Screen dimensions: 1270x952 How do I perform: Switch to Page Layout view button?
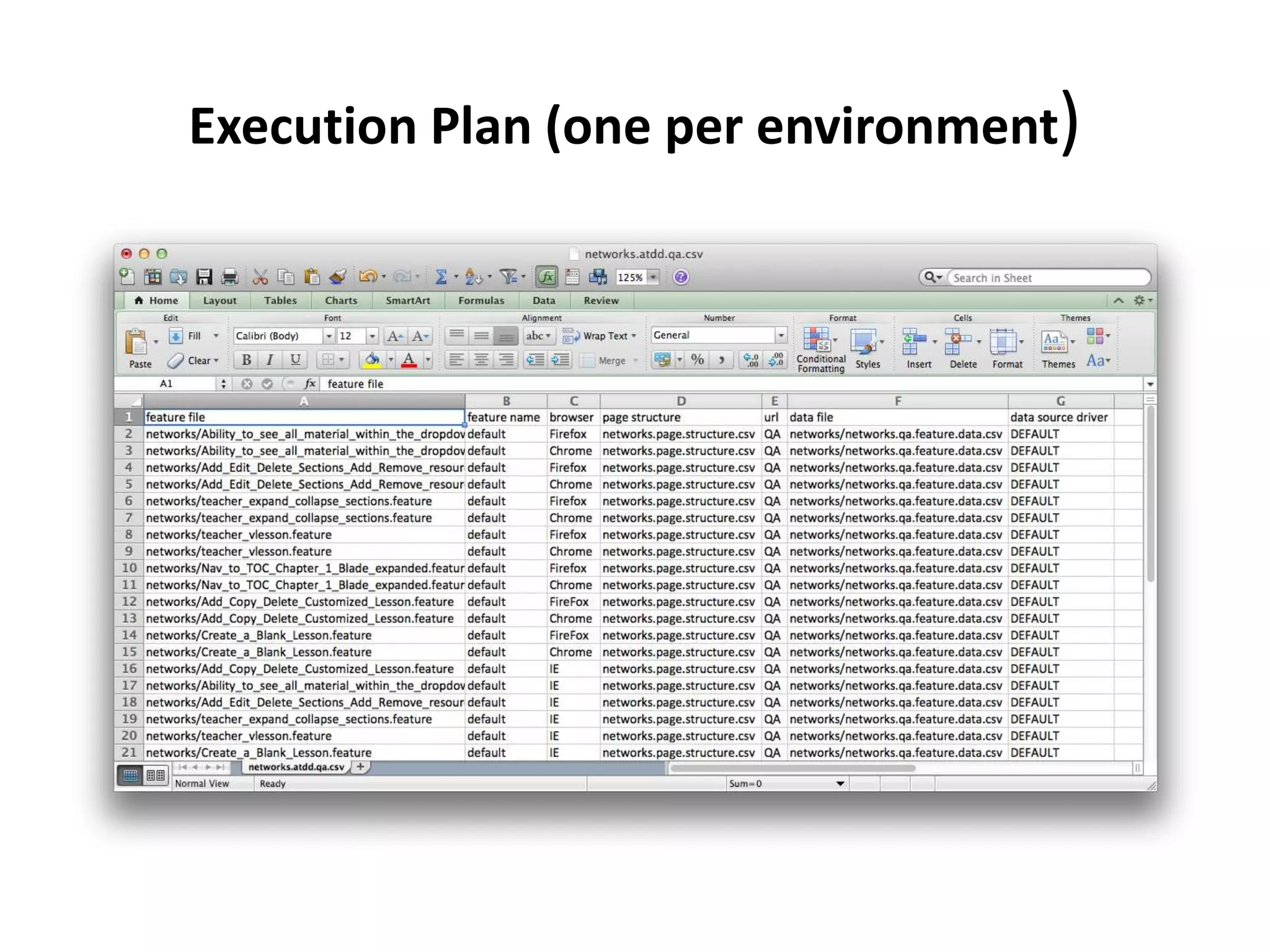point(156,775)
